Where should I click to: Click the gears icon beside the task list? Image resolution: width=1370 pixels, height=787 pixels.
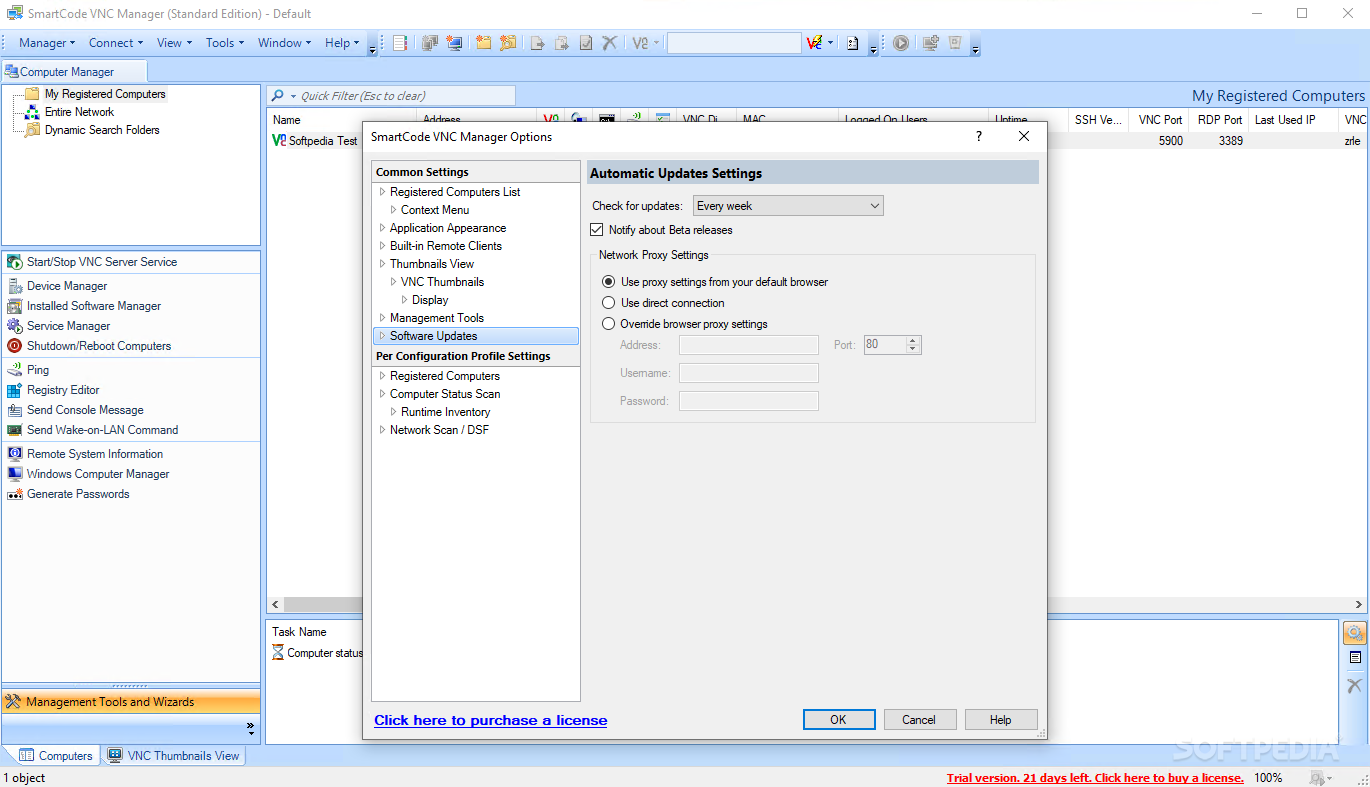click(x=1355, y=633)
